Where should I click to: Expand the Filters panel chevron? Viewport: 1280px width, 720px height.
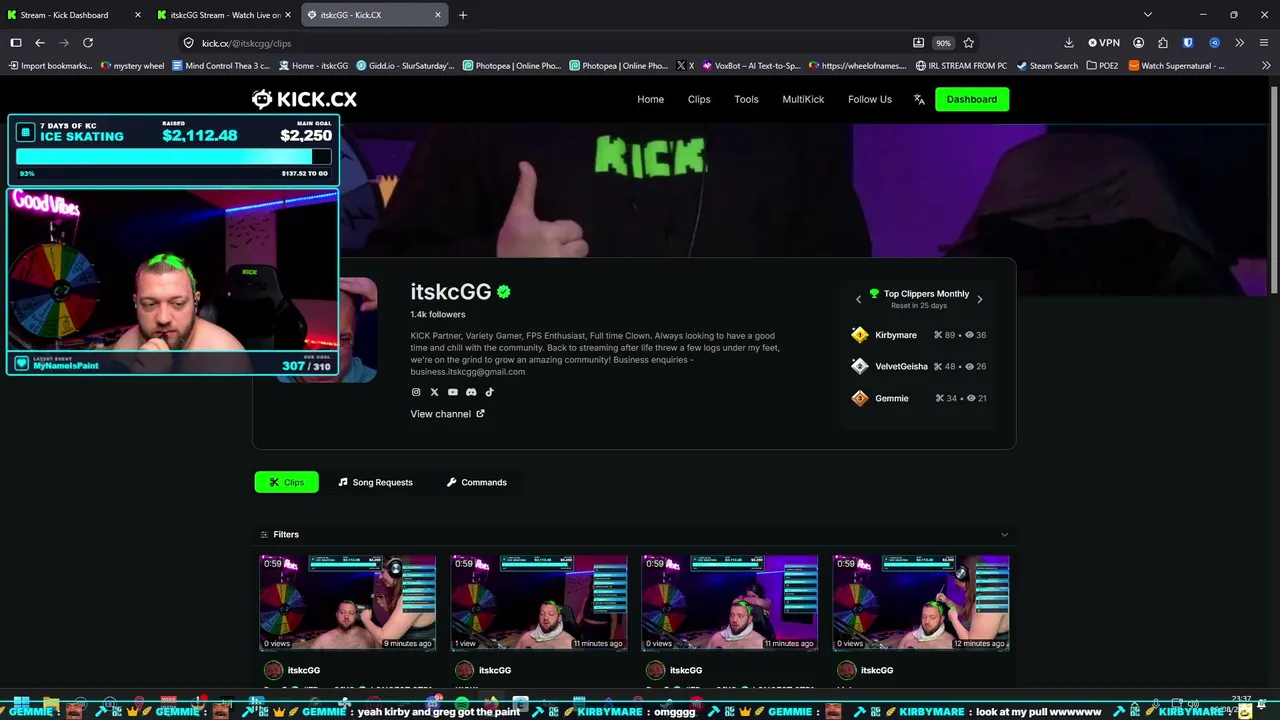pyautogui.click(x=1004, y=535)
